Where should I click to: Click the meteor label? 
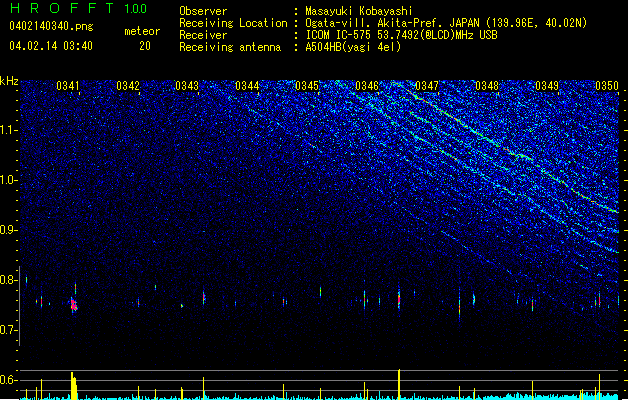click(142, 31)
